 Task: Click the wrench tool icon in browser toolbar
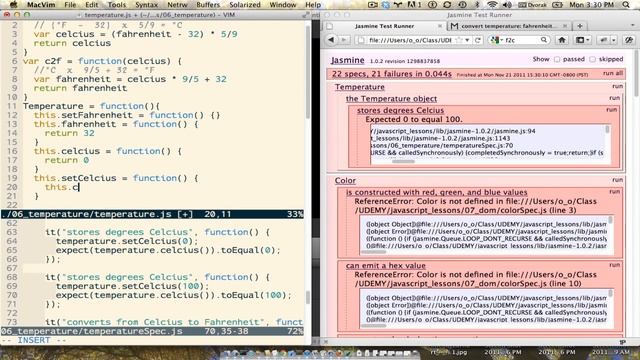pos(629,40)
